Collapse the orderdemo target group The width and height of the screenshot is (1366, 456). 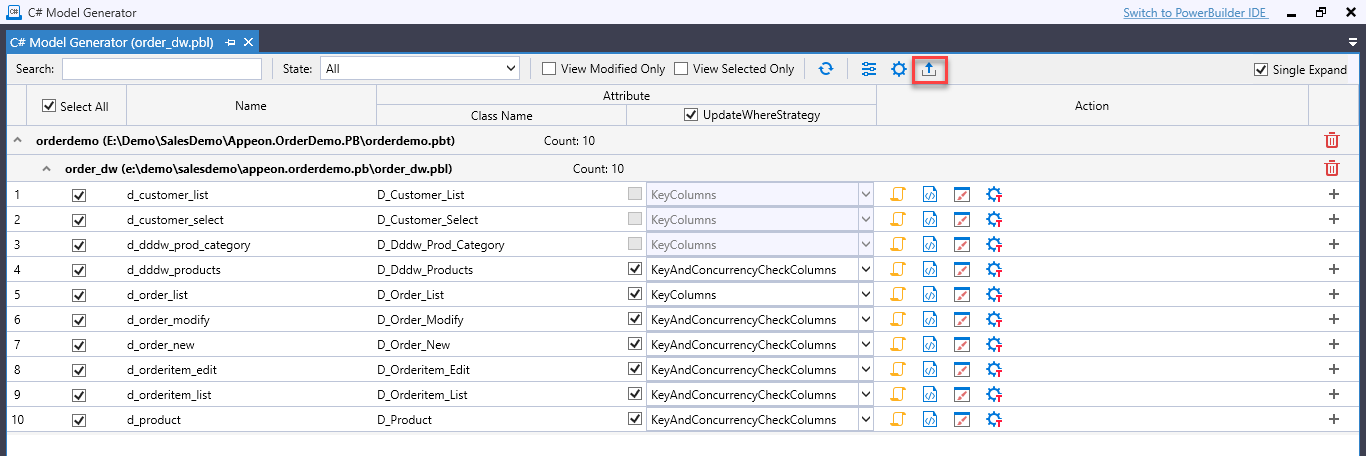tap(17, 141)
